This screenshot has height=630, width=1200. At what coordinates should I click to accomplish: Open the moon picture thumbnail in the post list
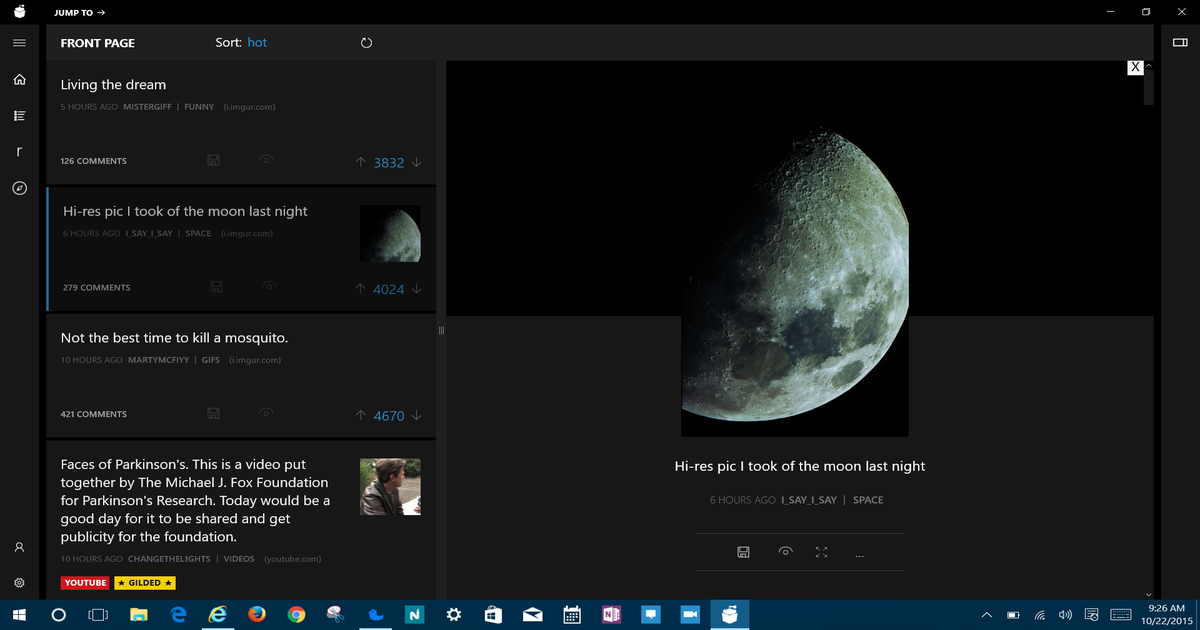click(390, 233)
